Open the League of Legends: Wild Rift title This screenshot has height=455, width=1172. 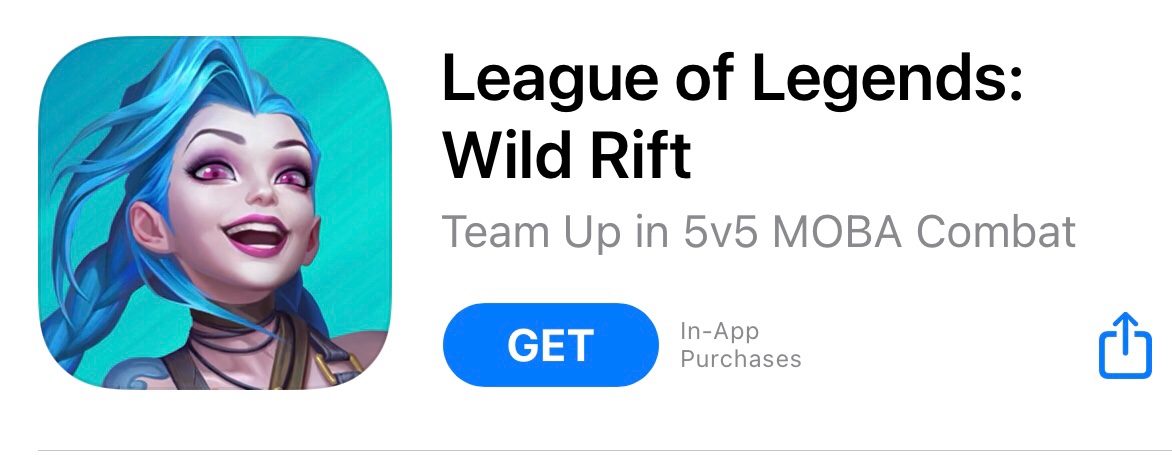point(731,117)
